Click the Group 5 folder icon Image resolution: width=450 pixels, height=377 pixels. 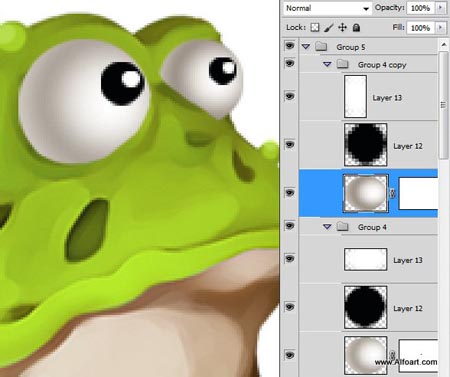(321, 46)
